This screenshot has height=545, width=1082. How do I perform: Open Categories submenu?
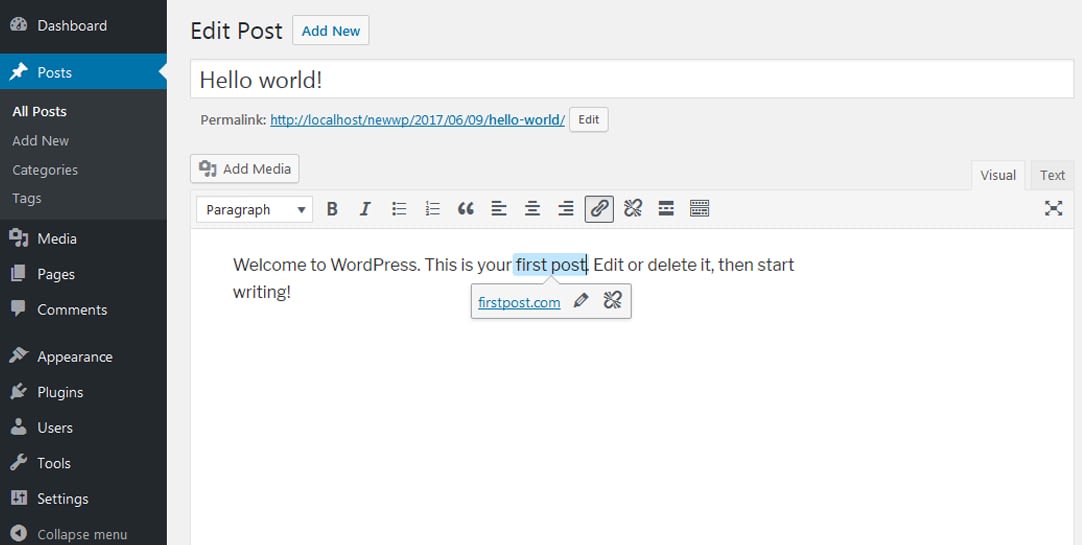tap(45, 170)
